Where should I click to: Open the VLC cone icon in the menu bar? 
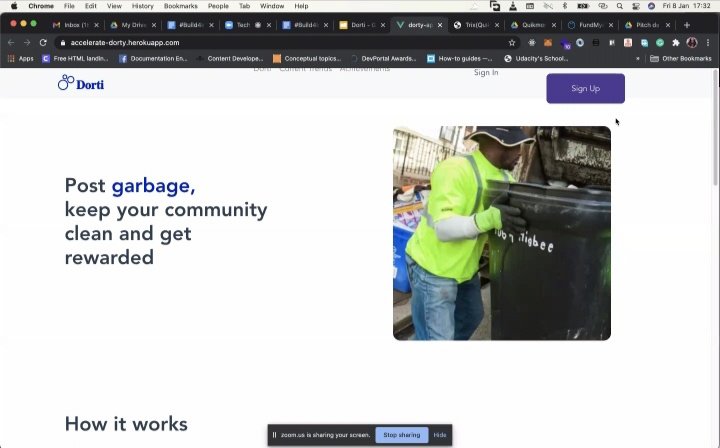pyautogui.click(x=513, y=6)
